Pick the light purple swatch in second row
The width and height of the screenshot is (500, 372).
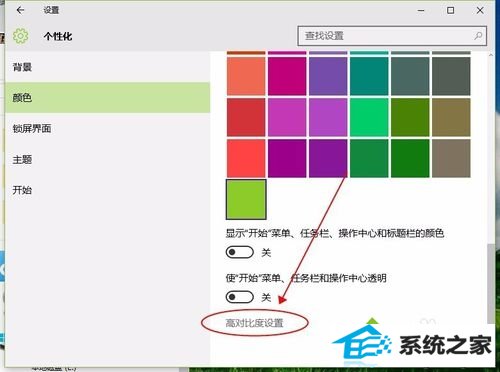click(x=328, y=117)
